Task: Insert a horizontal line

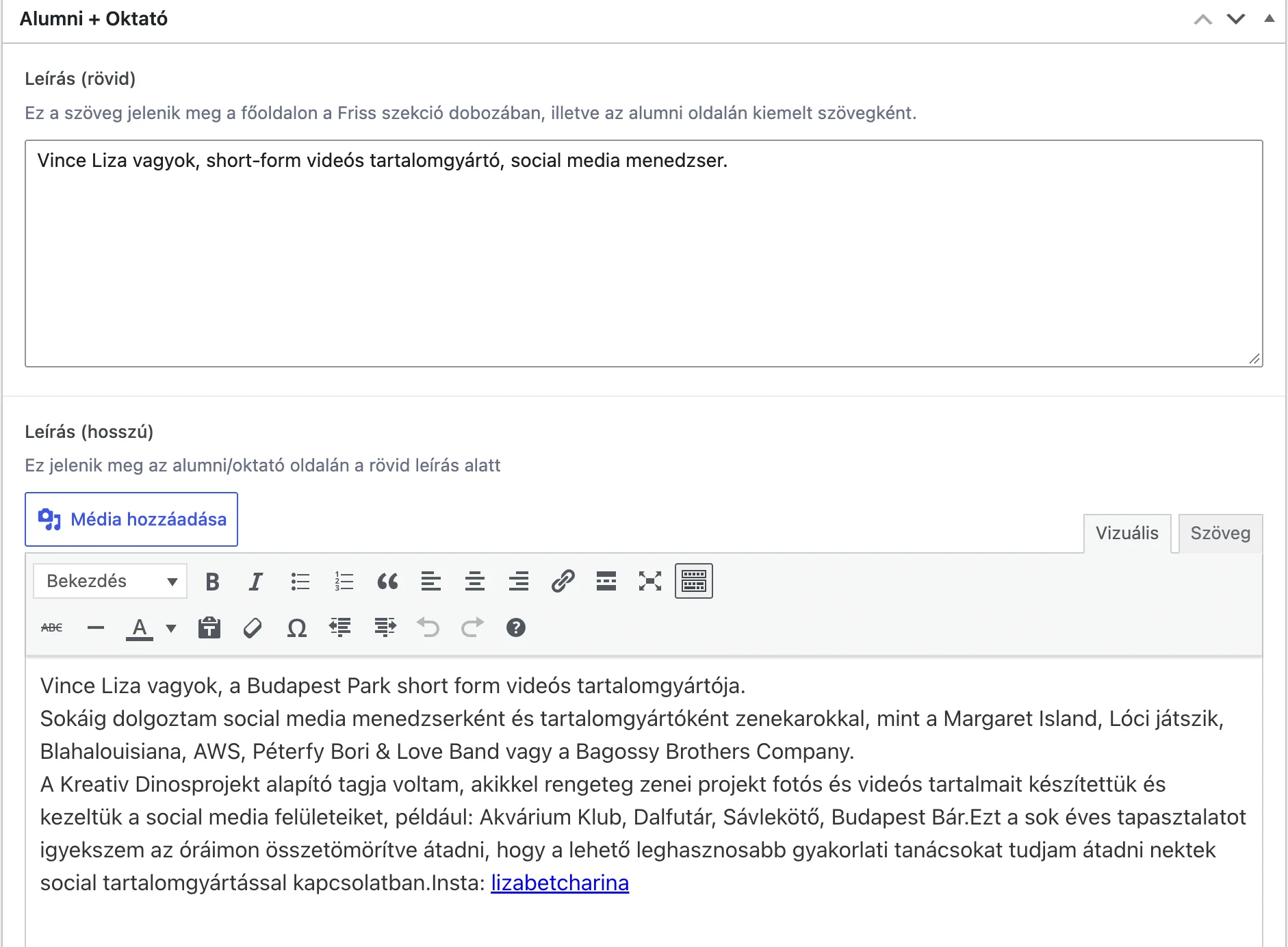Action: pos(96,627)
